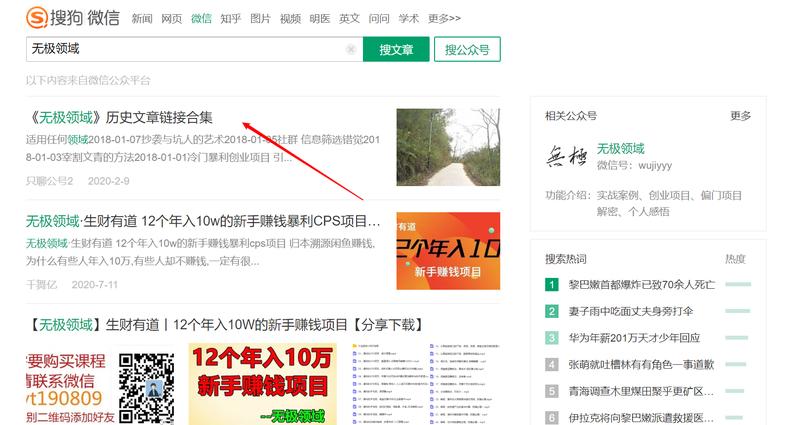The image size is (800, 425).
Task: Open the 无极领域·生财有道 CPS项目 article
Action: pos(203,221)
